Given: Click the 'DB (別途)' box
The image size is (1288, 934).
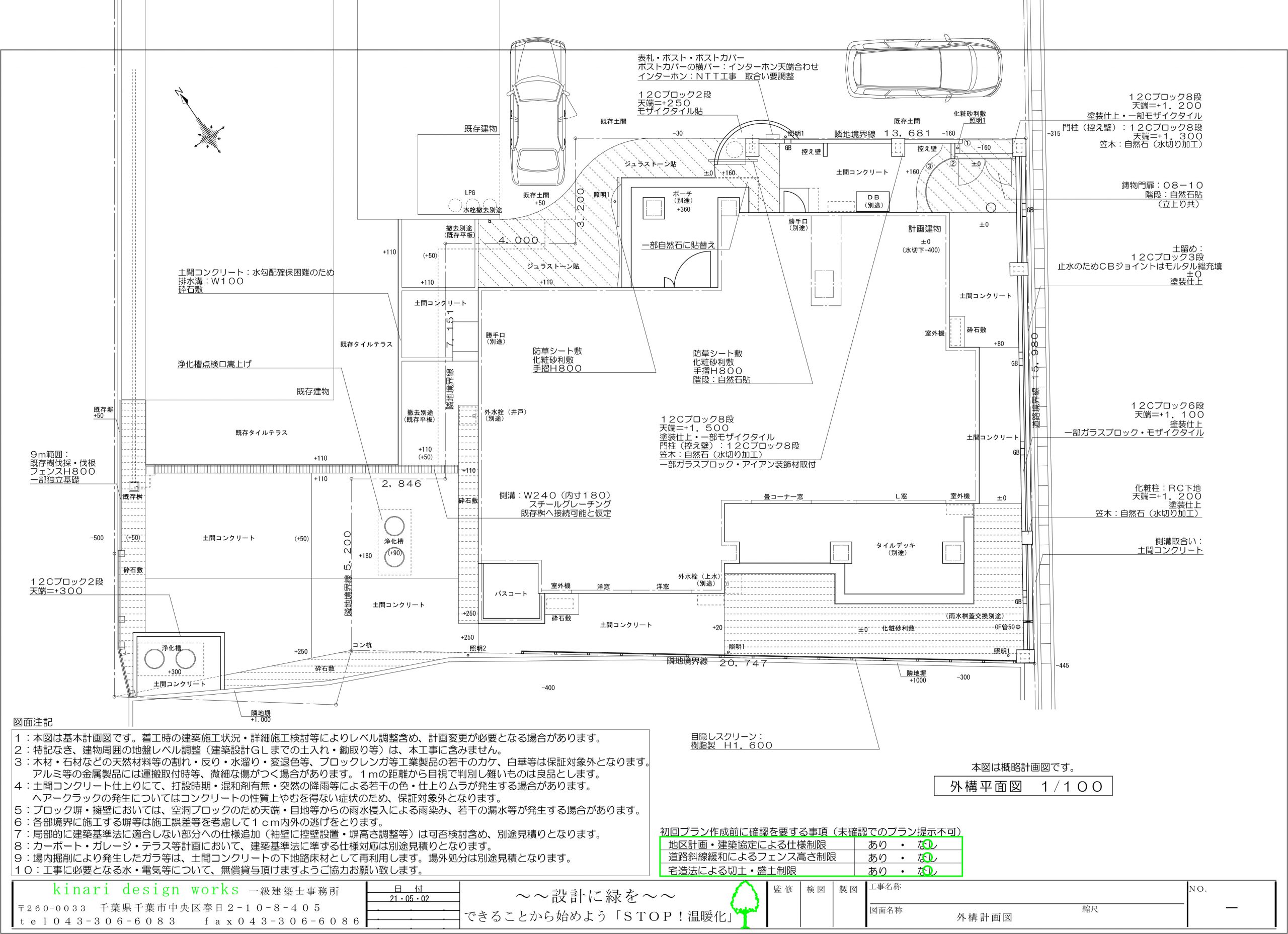Looking at the screenshot, I should [x=872, y=201].
